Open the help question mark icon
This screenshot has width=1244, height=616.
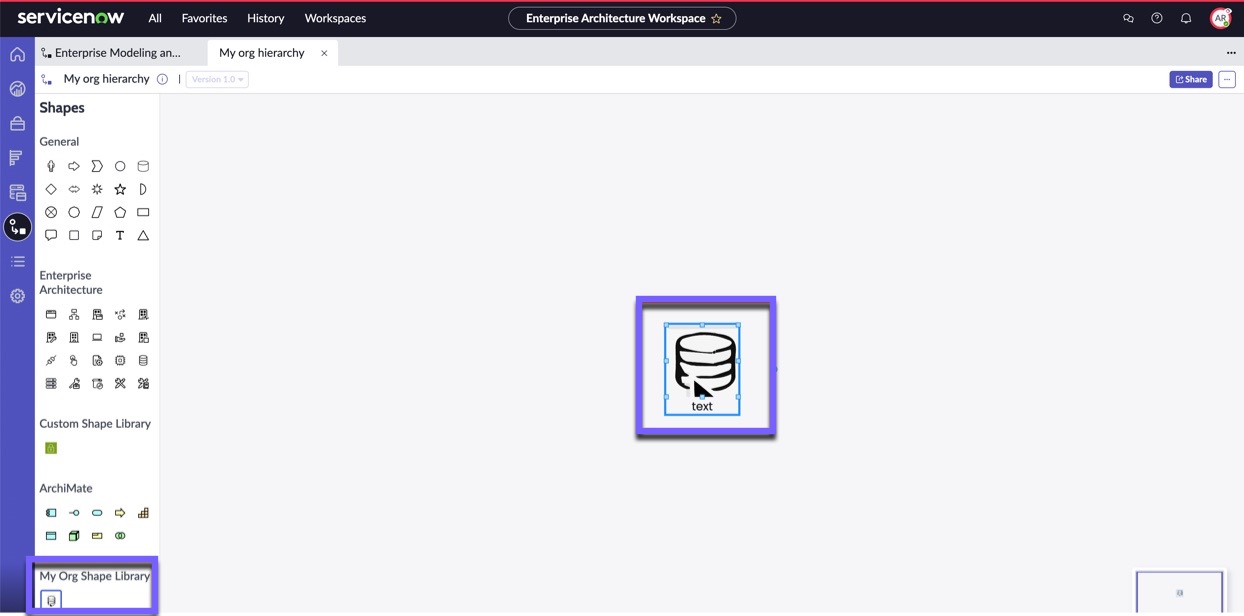click(x=1157, y=18)
